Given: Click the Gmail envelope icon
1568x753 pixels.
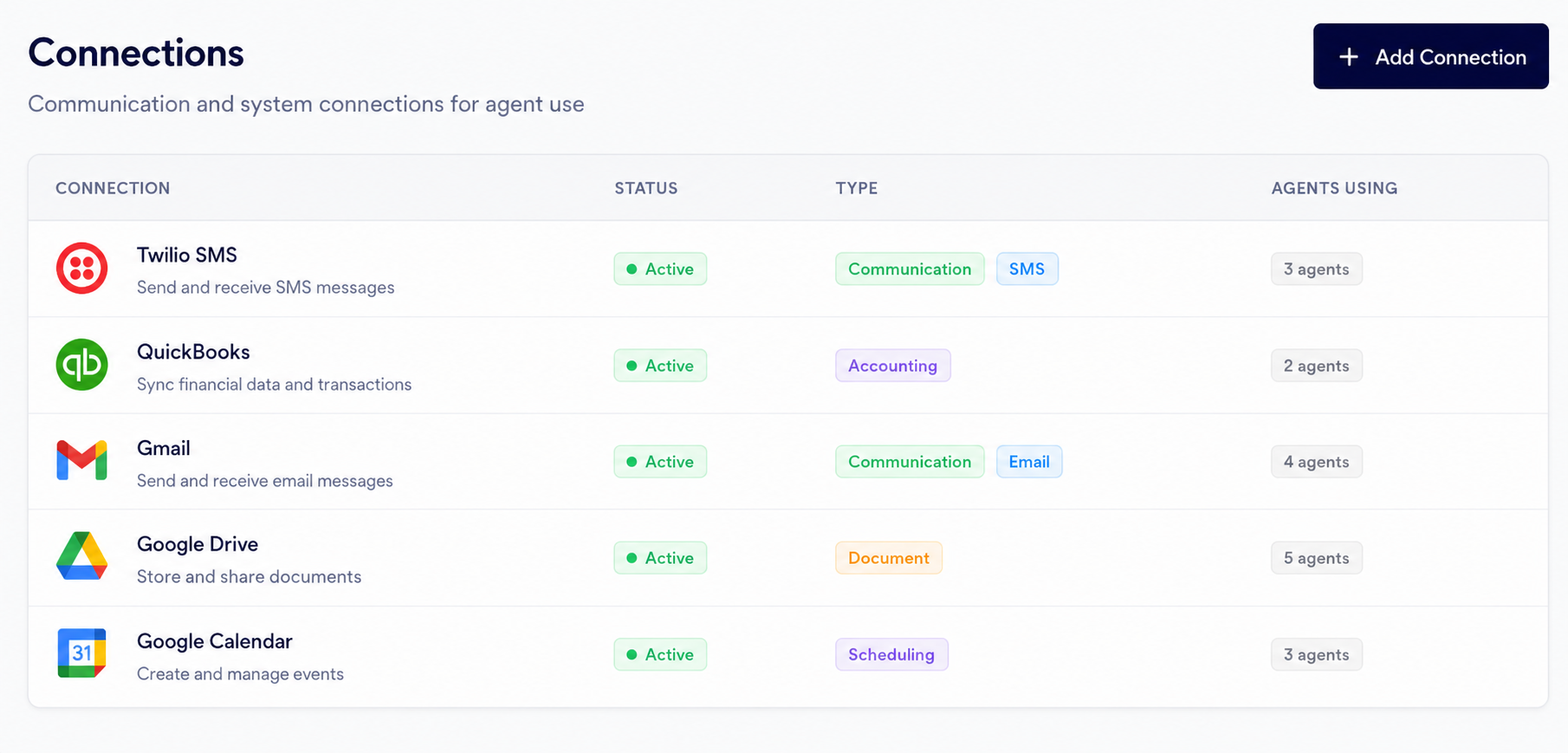Looking at the screenshot, I should click(81, 460).
